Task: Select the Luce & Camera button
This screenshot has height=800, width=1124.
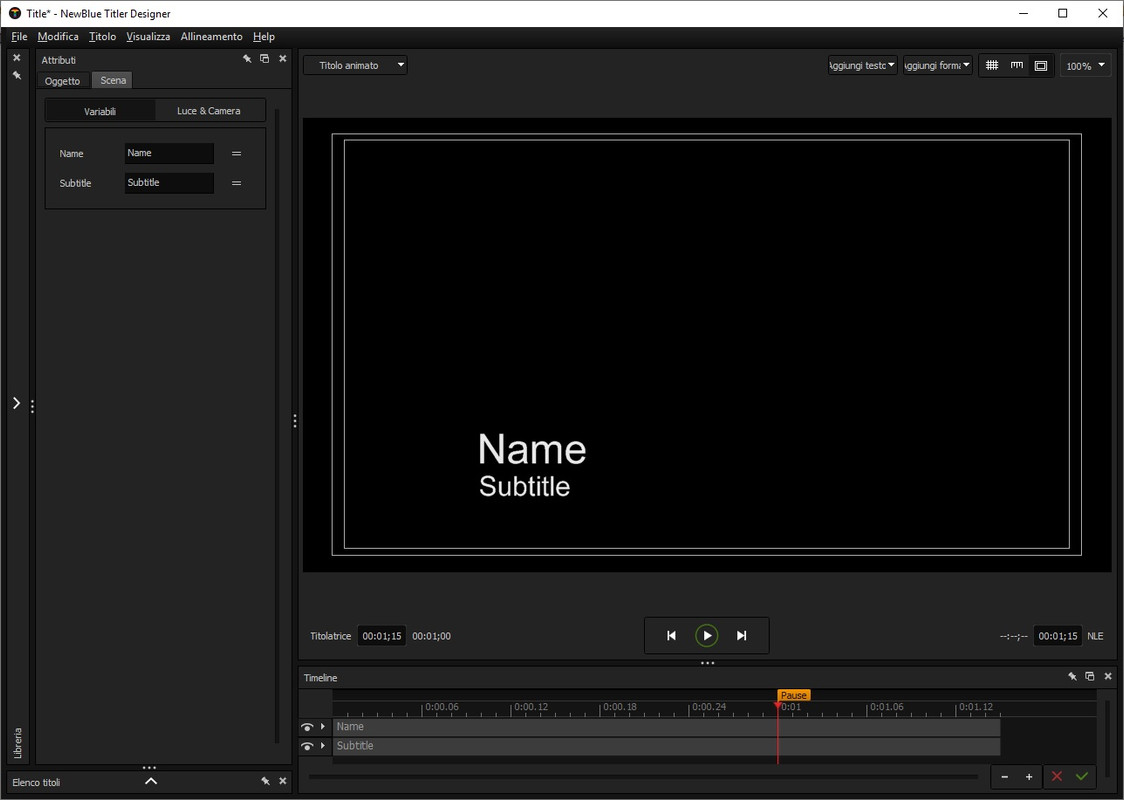Action: (x=209, y=111)
